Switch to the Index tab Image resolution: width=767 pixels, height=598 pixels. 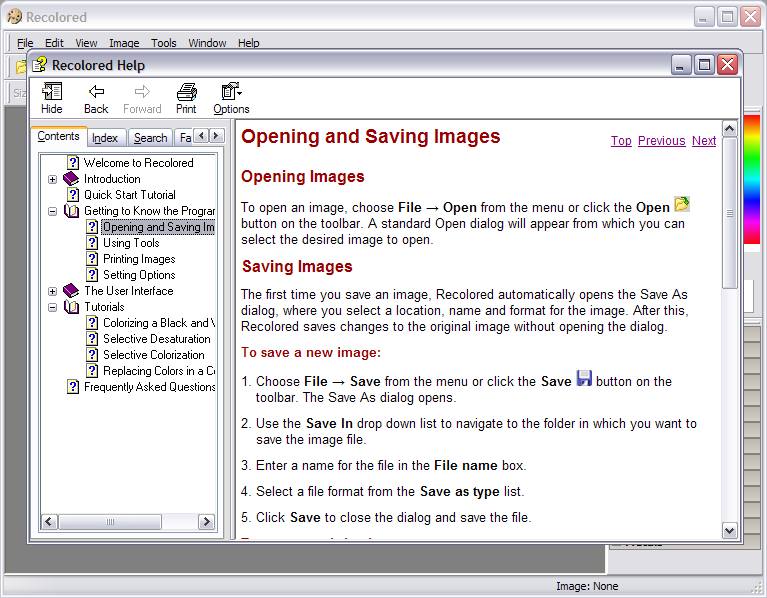(105, 138)
